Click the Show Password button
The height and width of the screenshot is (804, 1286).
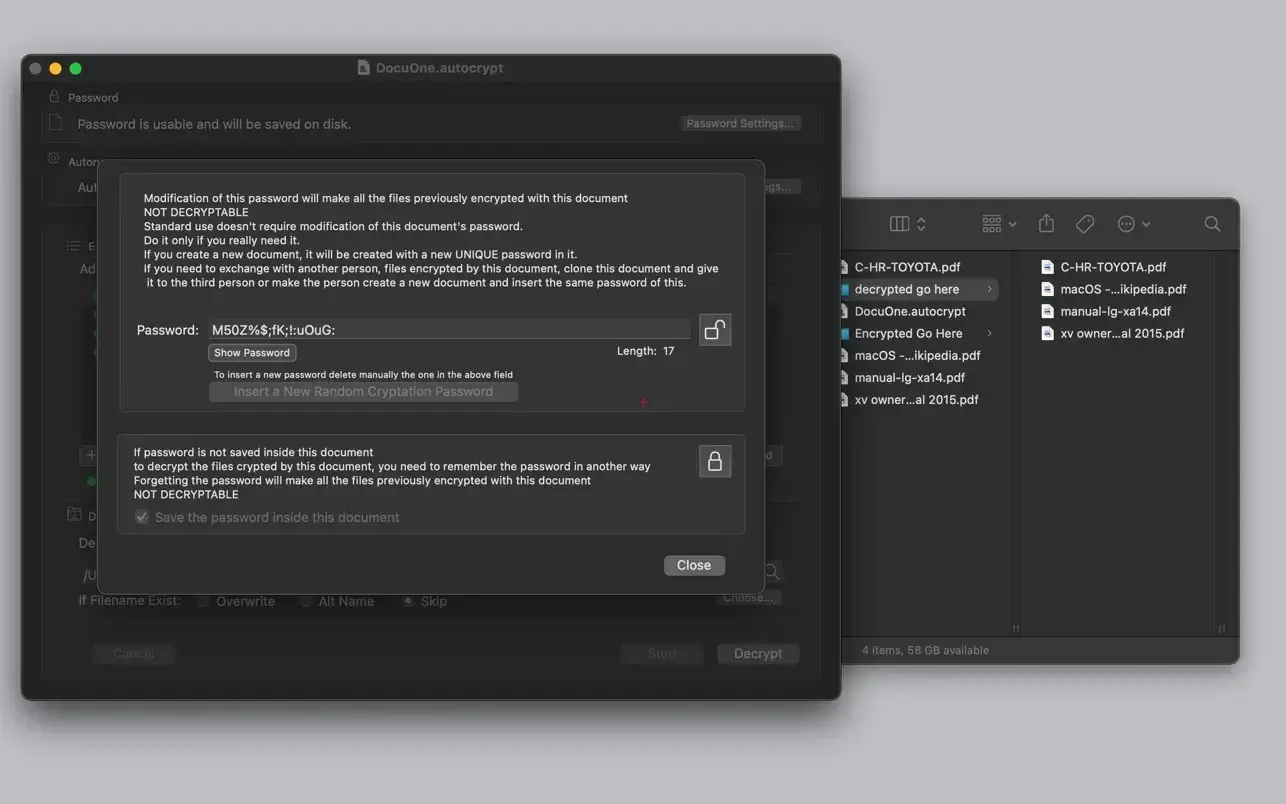pos(252,353)
